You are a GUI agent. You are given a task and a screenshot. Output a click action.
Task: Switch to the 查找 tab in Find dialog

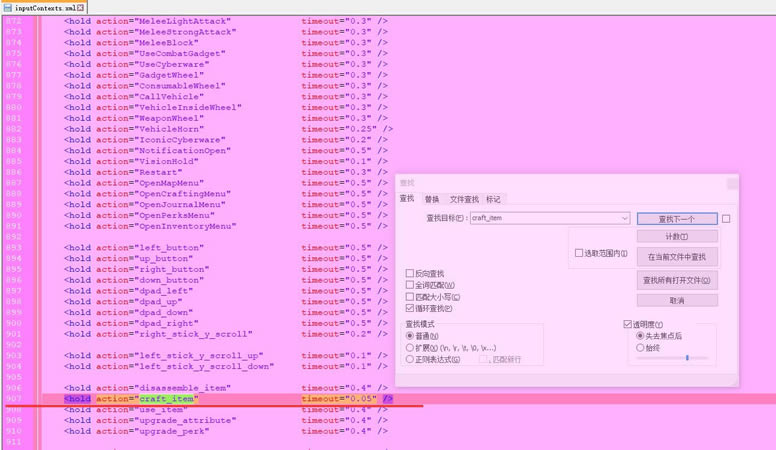407,199
